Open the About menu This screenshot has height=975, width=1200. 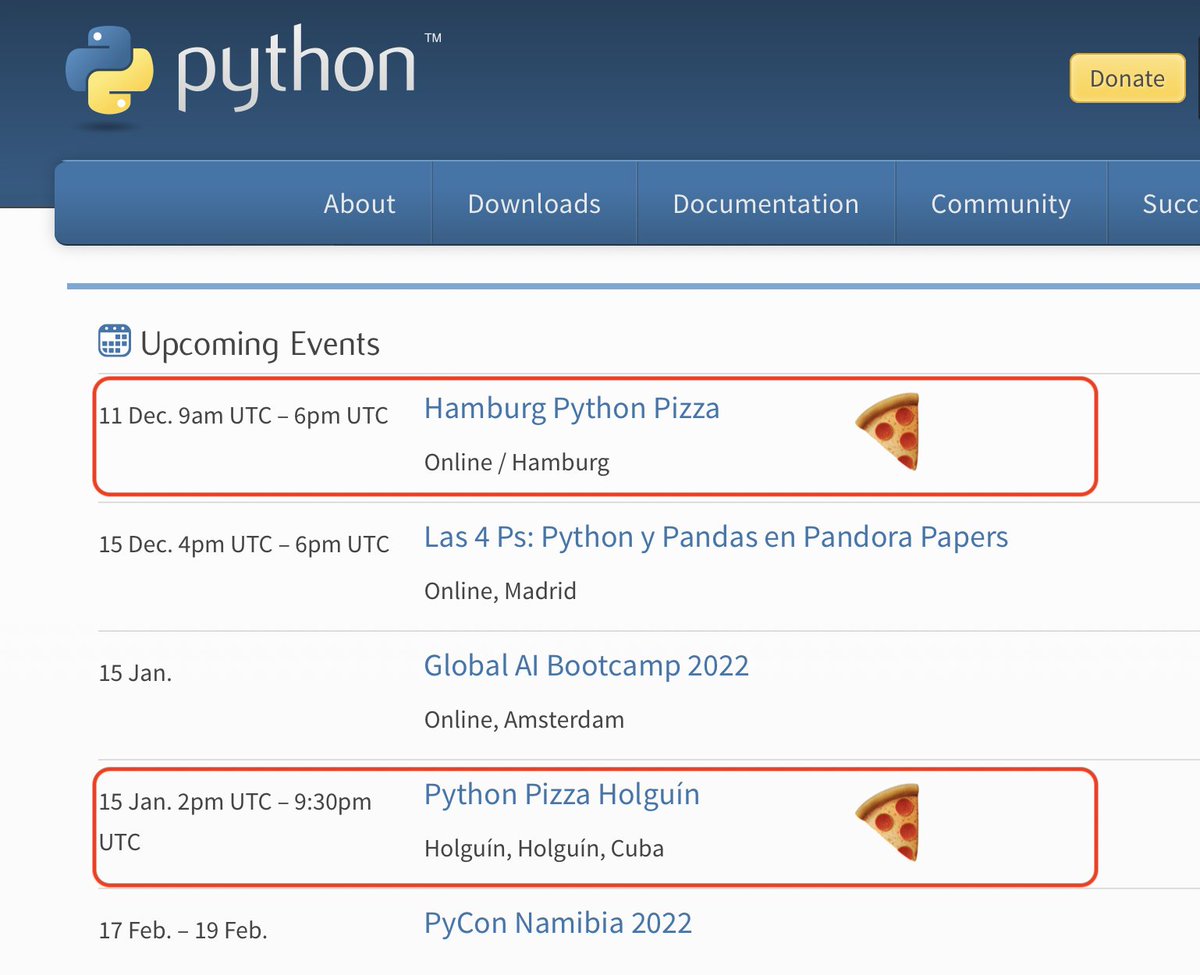click(x=359, y=204)
